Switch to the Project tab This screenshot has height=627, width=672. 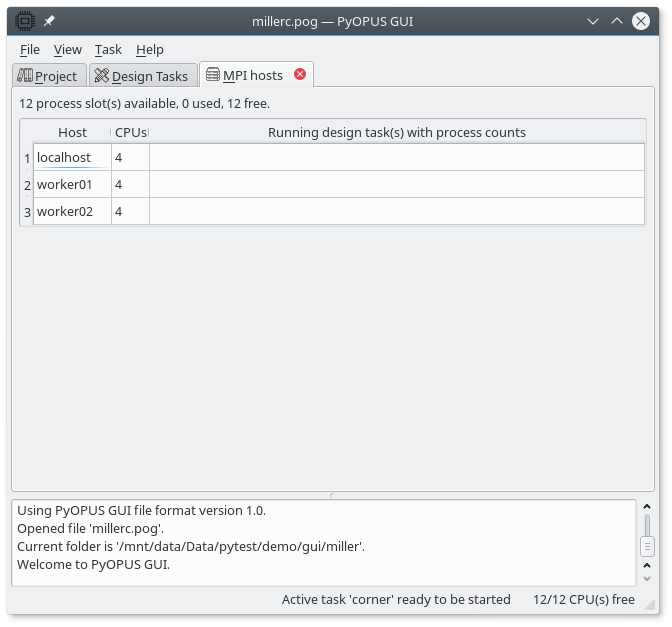click(x=55, y=76)
